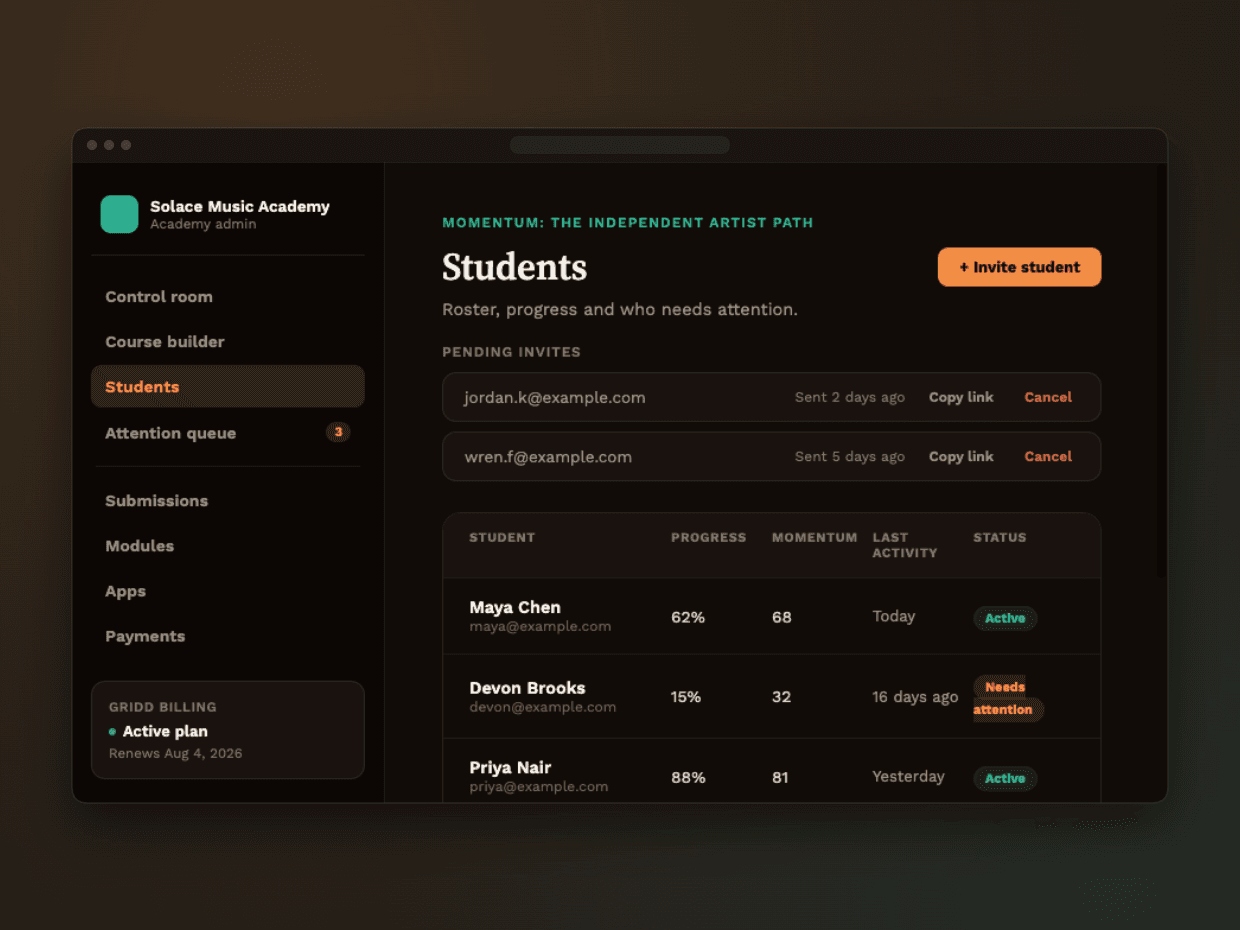Click the vertical scrollbar on the right
Screen dimensions: 1240x930
click(x=1161, y=370)
